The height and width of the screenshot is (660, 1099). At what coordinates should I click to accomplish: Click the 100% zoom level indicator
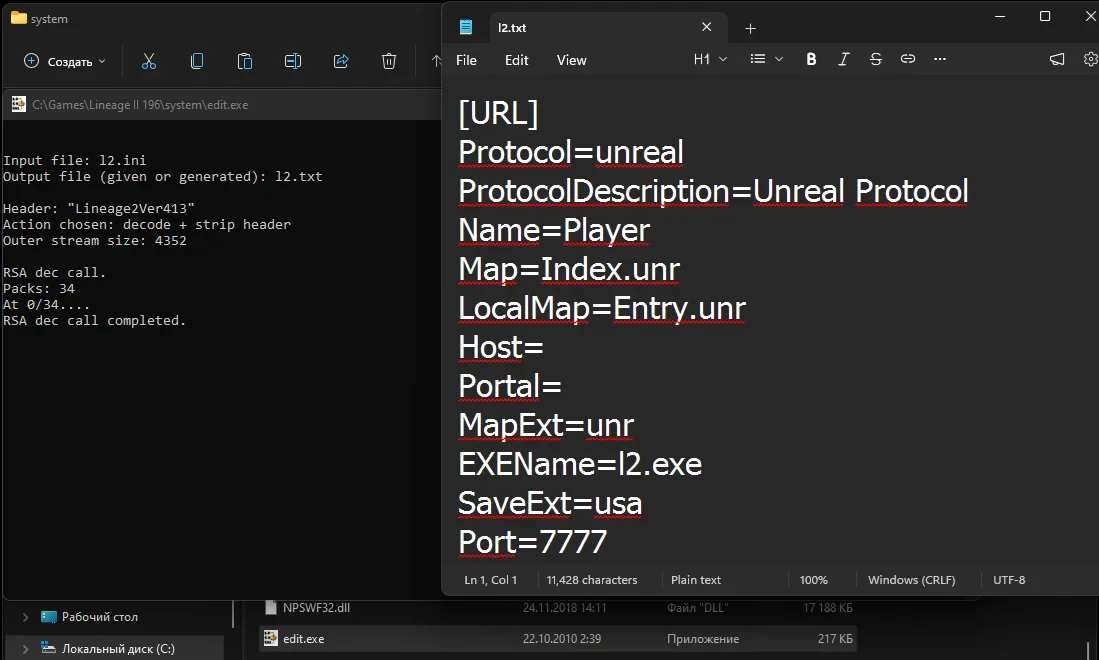(814, 580)
